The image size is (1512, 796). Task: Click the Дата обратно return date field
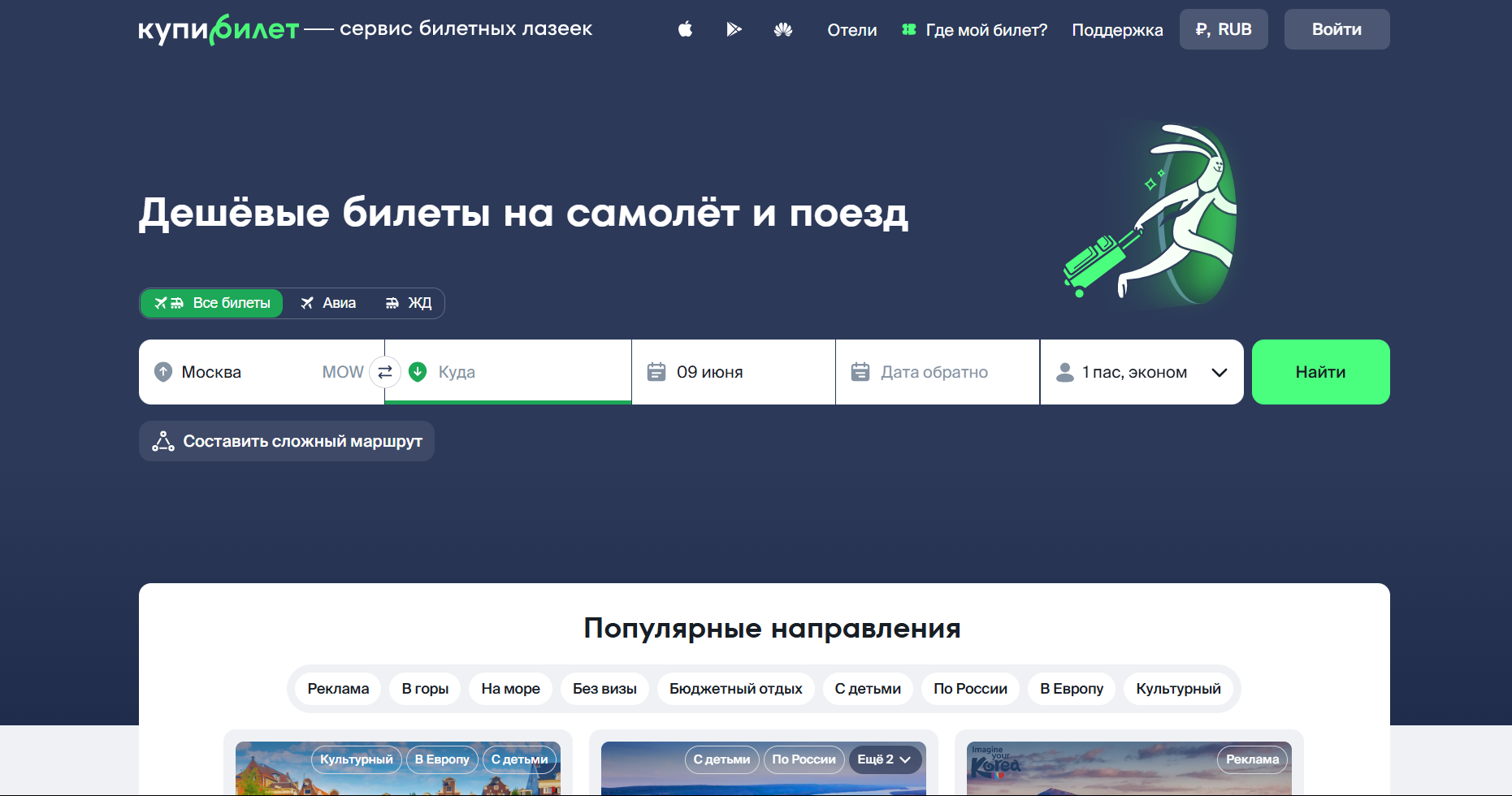point(938,372)
